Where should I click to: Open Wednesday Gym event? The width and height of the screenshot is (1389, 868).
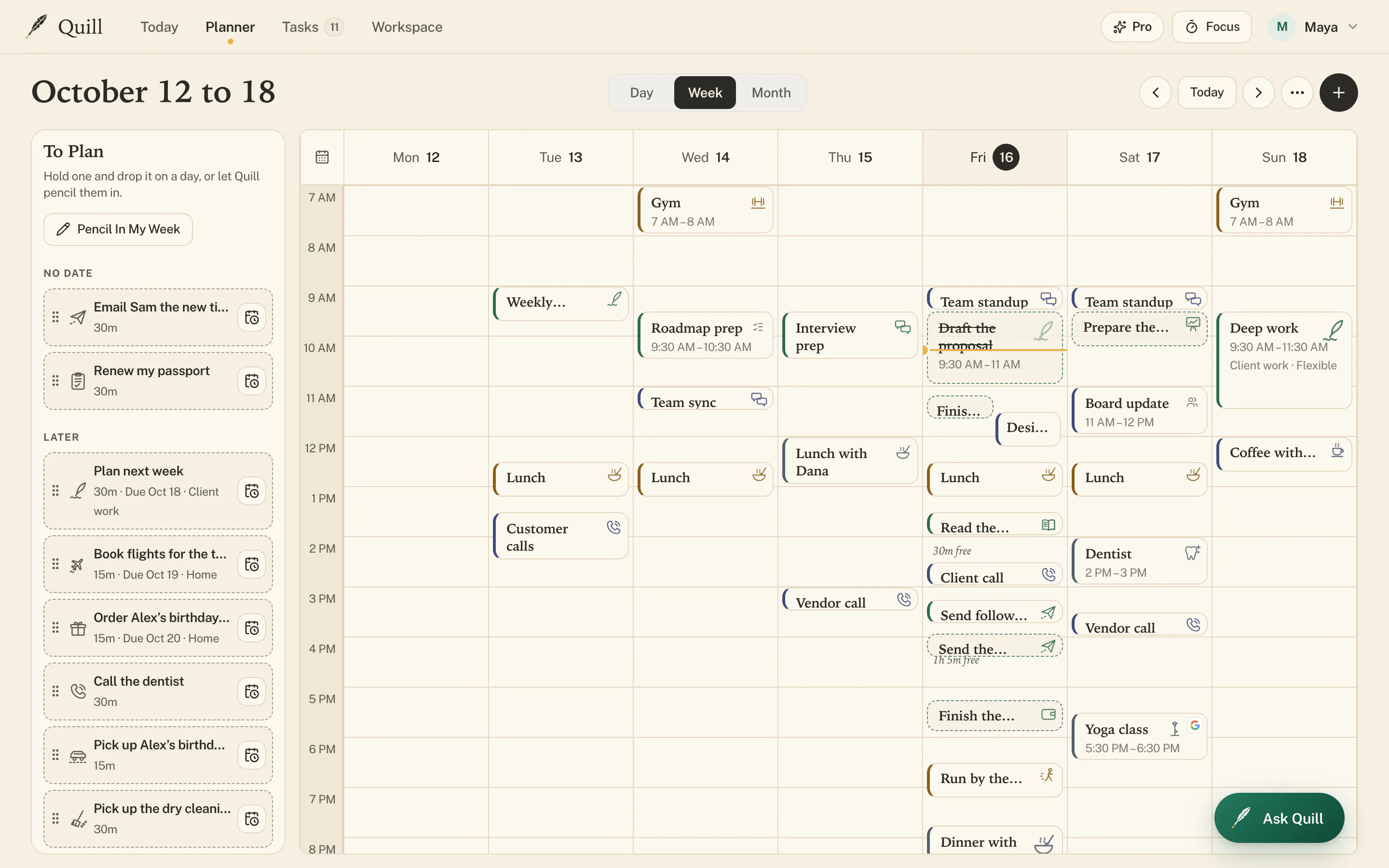click(706, 211)
